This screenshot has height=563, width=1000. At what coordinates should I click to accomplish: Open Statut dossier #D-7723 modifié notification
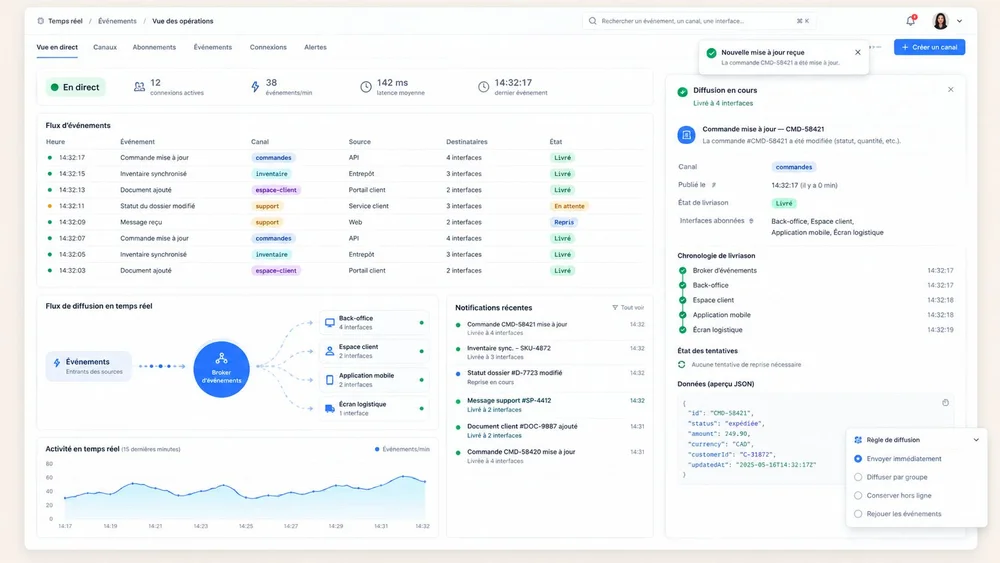tap(550, 377)
